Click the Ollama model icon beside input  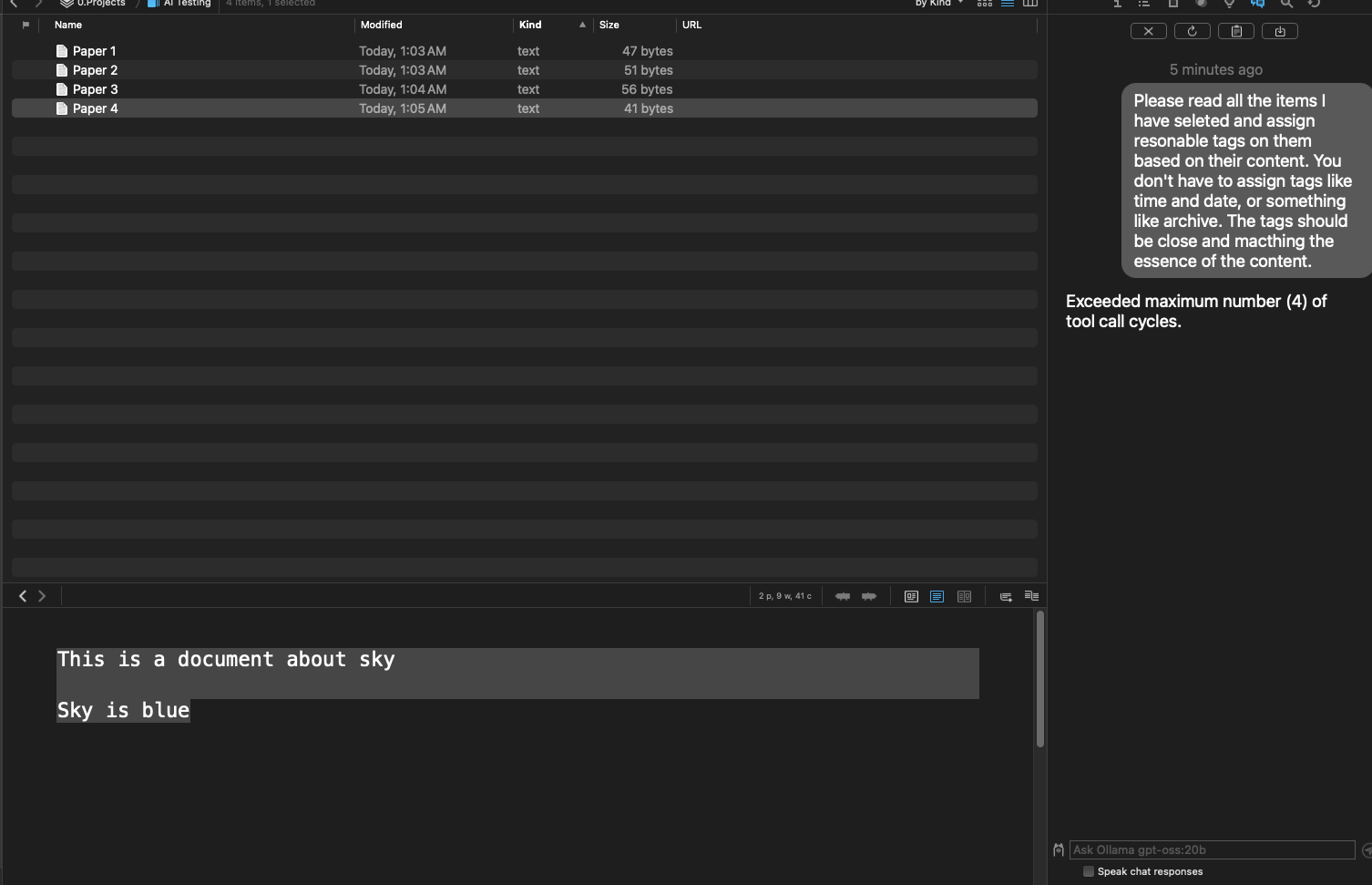tap(1058, 849)
